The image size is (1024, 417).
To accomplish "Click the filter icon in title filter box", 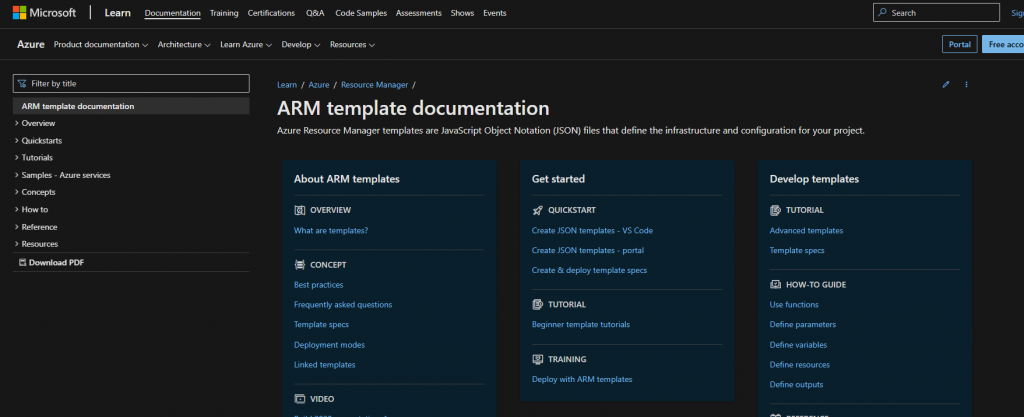I will [22, 84].
